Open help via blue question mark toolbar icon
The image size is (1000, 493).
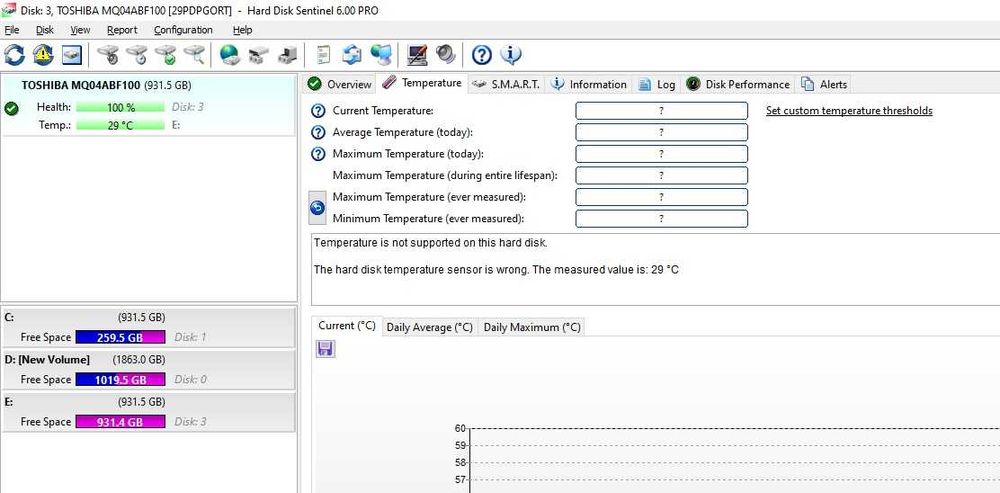click(482, 55)
